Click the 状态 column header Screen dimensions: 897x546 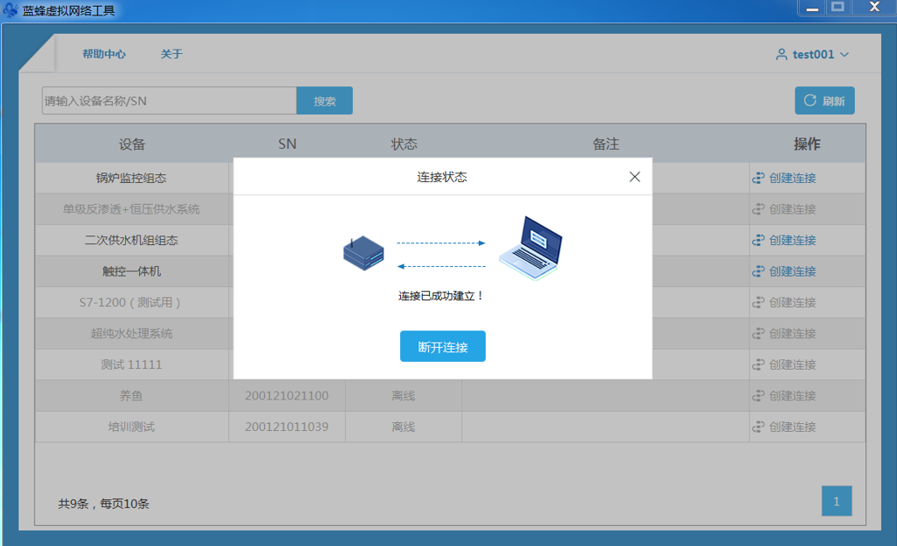404,144
